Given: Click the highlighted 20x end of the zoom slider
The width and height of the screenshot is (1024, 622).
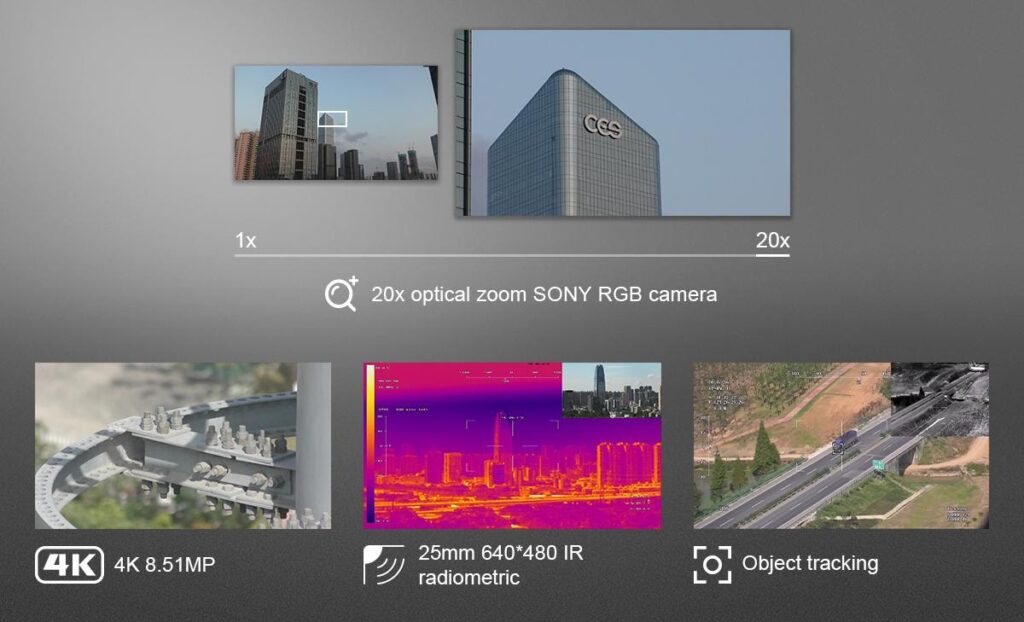Looking at the screenshot, I should 772,256.
